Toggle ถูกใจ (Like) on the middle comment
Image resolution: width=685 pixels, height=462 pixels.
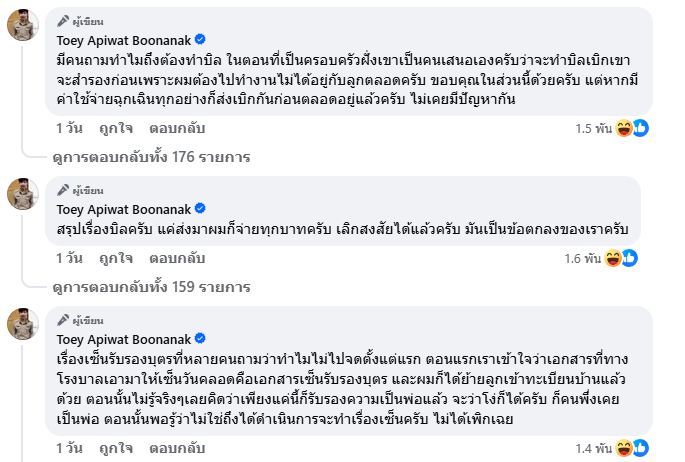coord(115,258)
